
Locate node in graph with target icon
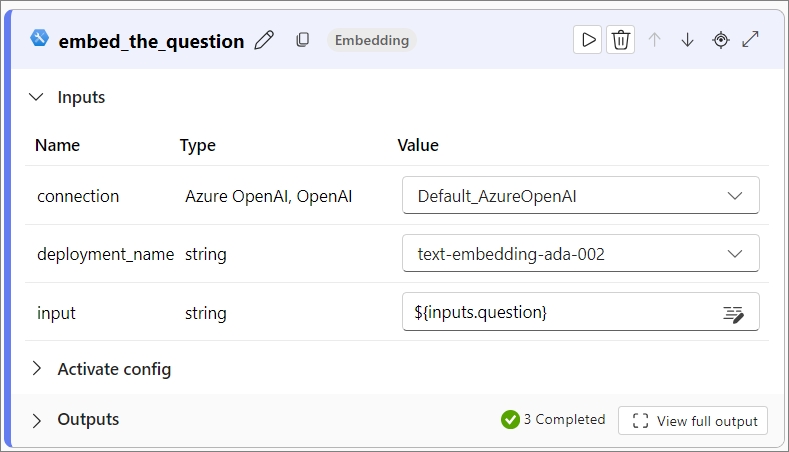coord(720,40)
